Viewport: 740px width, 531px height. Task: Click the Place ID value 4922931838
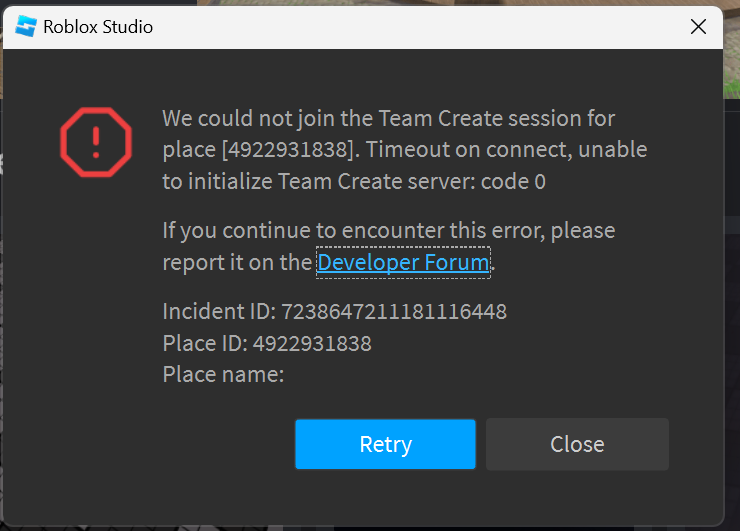point(312,344)
